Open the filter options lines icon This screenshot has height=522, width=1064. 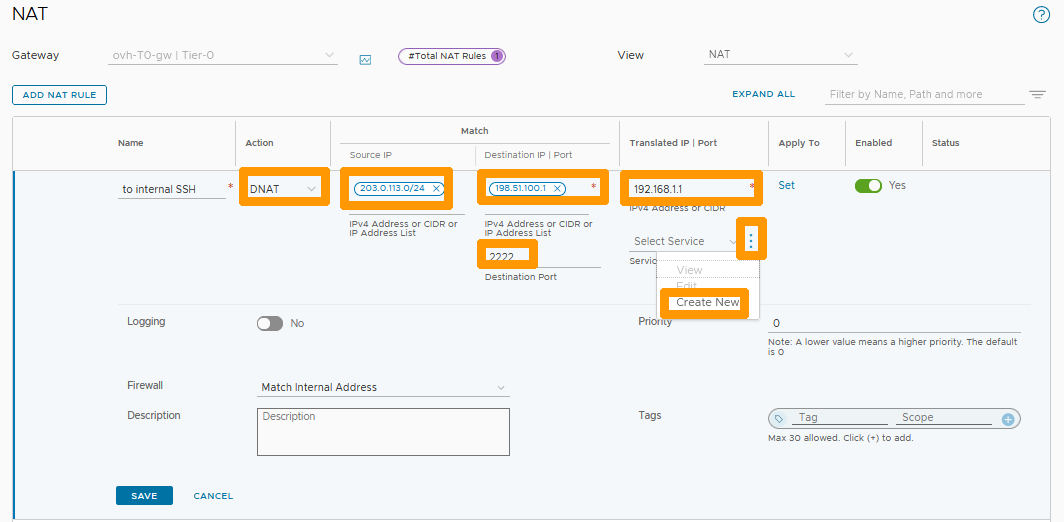(1038, 95)
